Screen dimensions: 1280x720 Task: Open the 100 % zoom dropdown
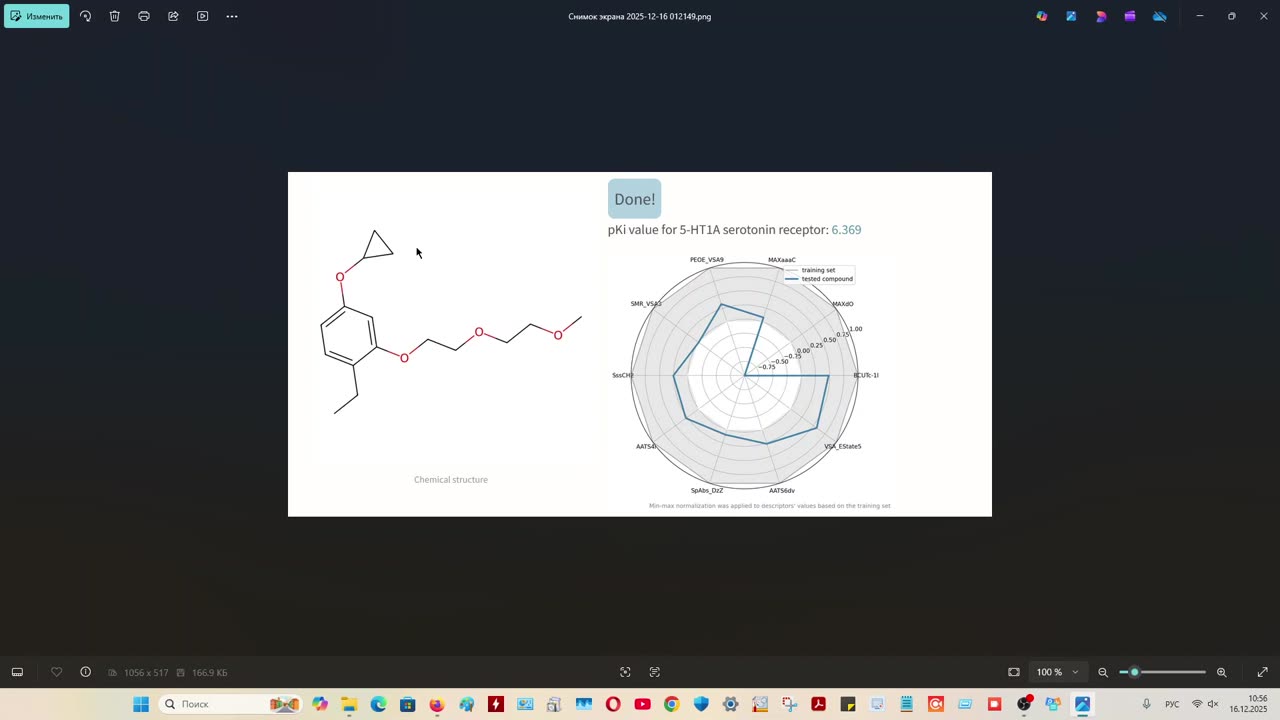tap(1058, 672)
